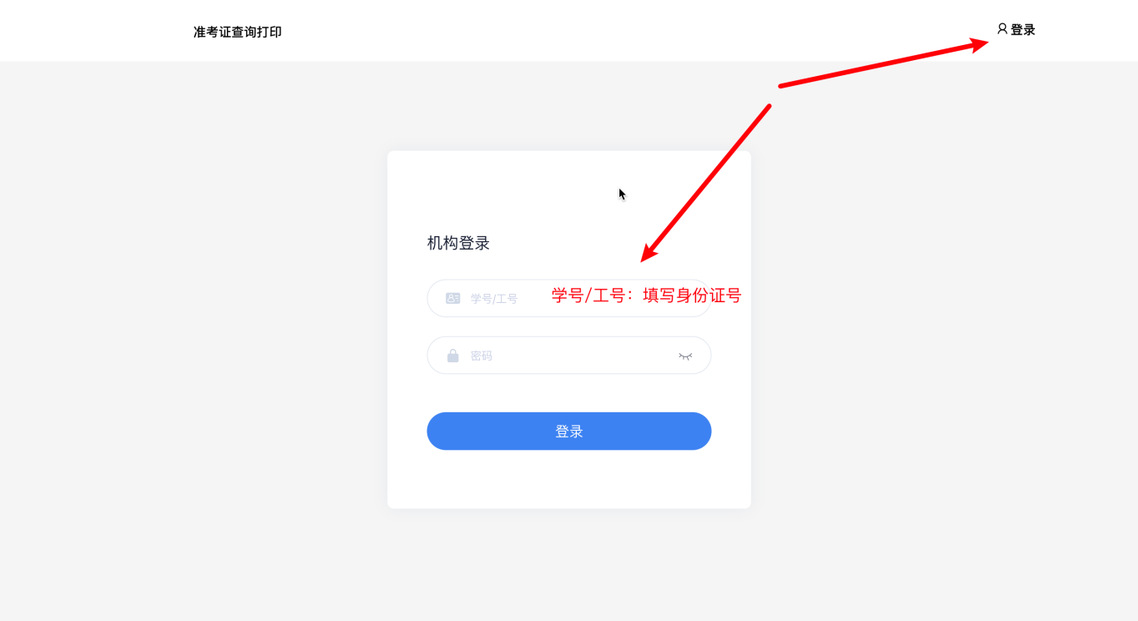Click empty space above 机构登录 in login card
This screenshot has width=1138, height=621.
tap(508, 192)
